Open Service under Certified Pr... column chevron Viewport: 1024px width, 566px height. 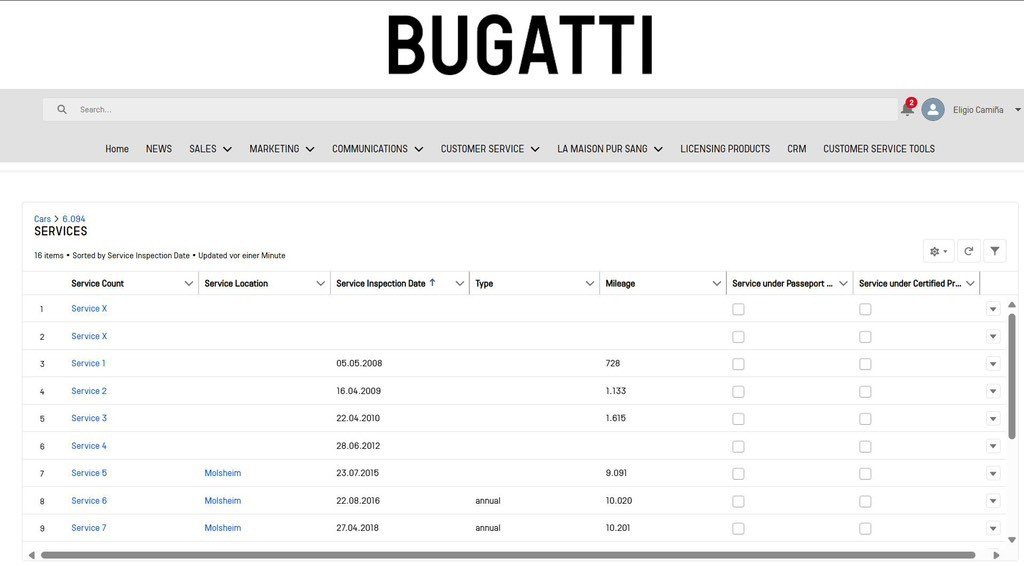click(x=970, y=283)
